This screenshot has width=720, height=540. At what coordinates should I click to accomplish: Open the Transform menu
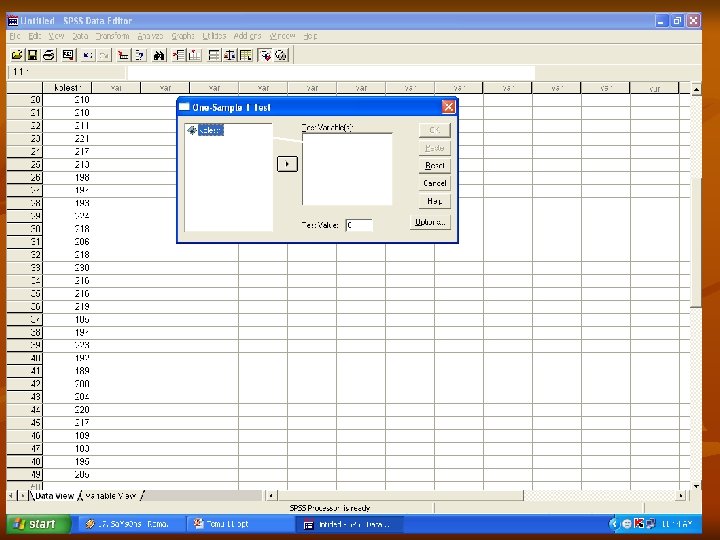(112, 36)
